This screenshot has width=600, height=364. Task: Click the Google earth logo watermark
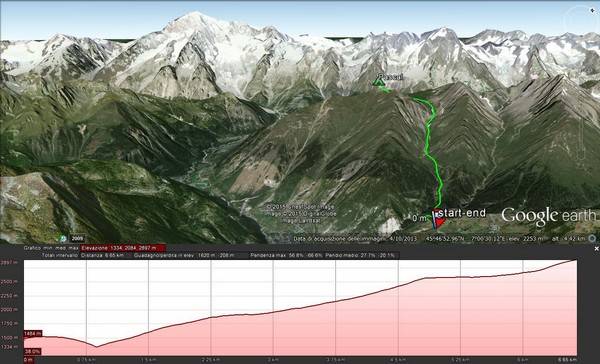pos(549,216)
